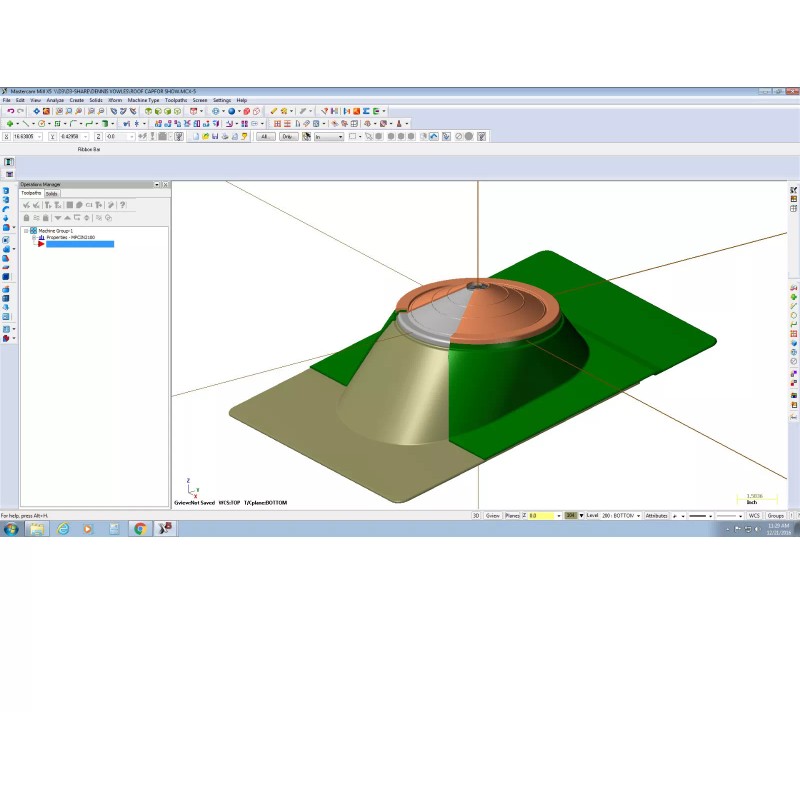The height and width of the screenshot is (800, 800).
Task: Open the Settings menu
Action: (x=222, y=100)
